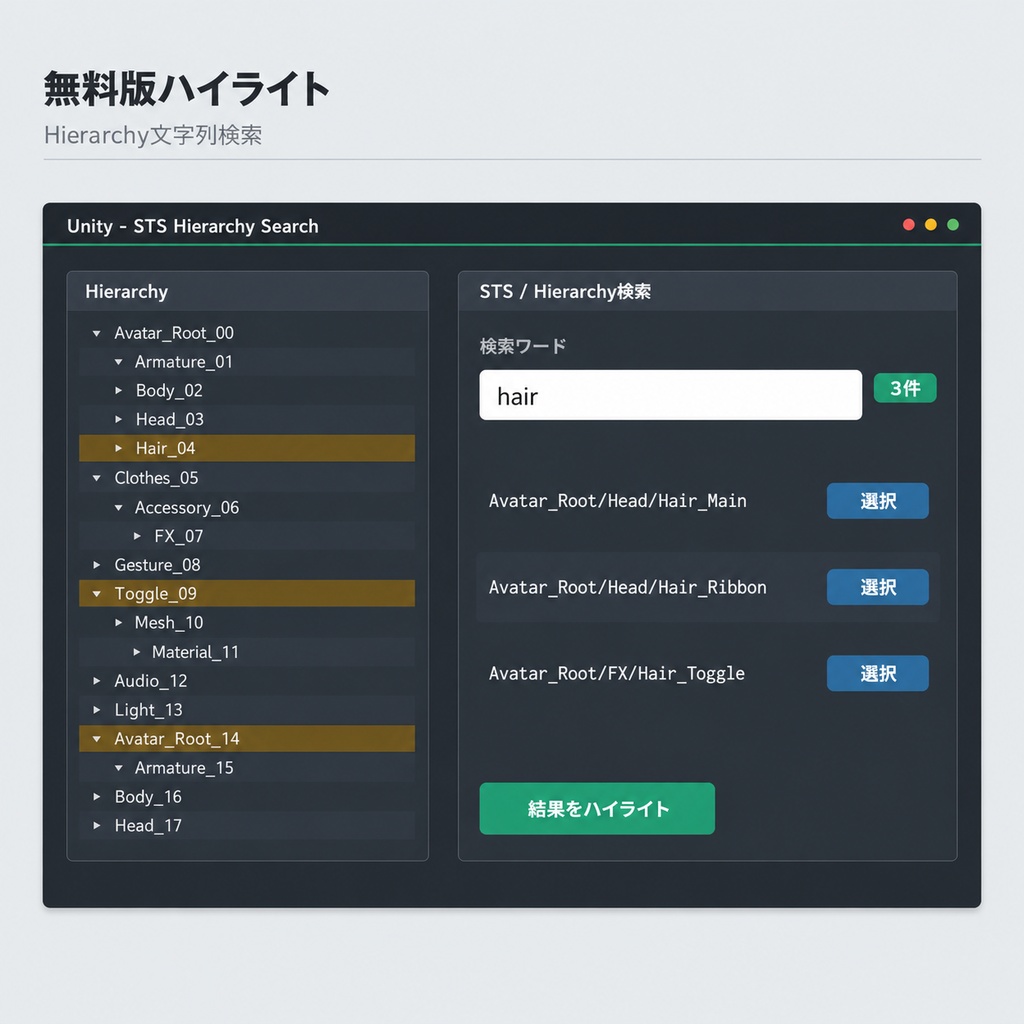Collapse the Clothes_05 triangle
The image size is (1024, 1024).
97,478
